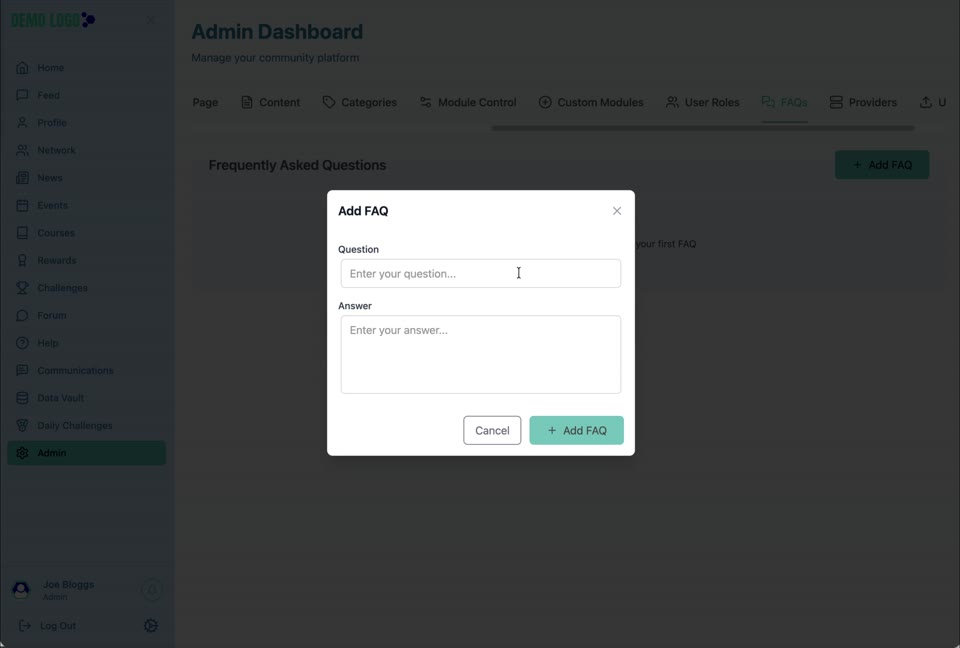Open the Feed icon in the sidebar
Image resolution: width=960 pixels, height=648 pixels.
22,95
